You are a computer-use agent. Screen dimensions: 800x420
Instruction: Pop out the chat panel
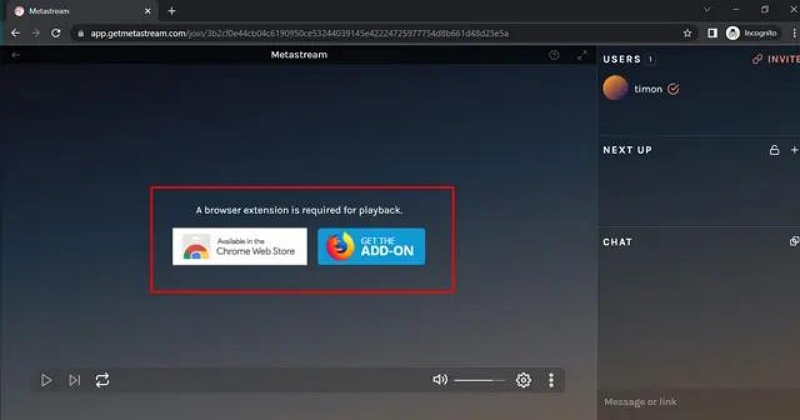pyautogui.click(x=794, y=241)
